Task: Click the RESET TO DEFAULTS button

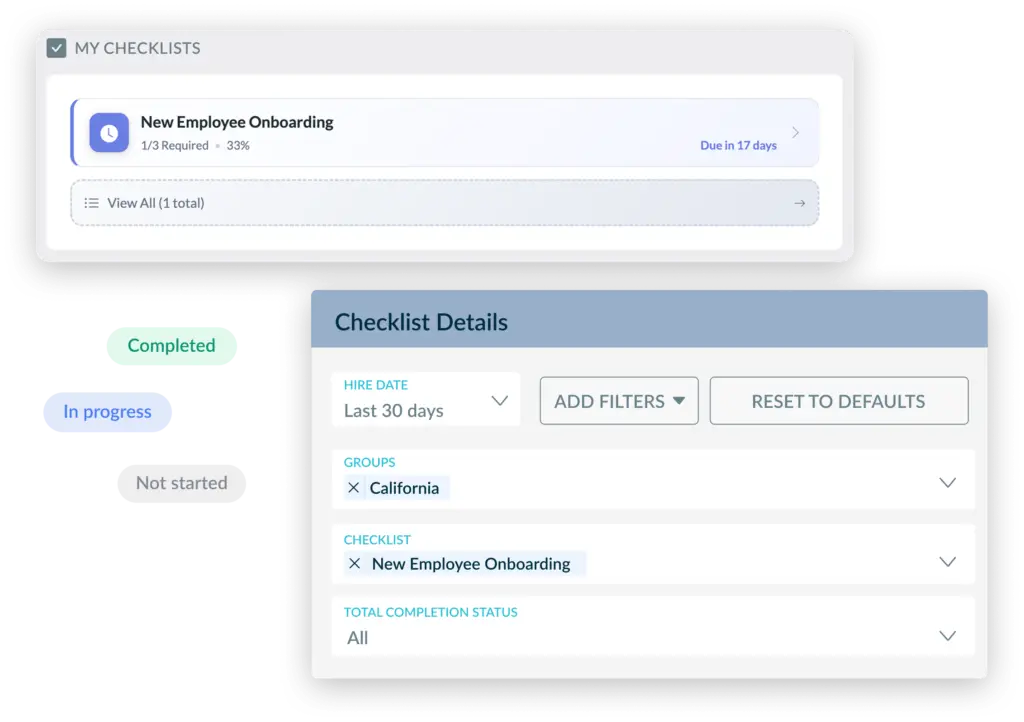Action: (x=838, y=400)
